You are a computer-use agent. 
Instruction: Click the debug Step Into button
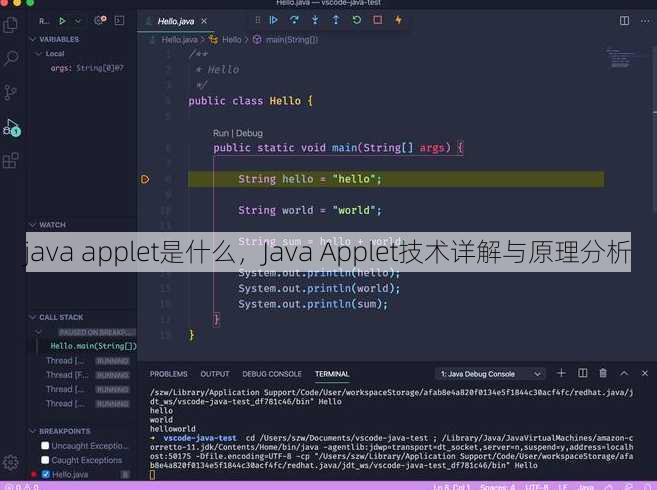315,20
